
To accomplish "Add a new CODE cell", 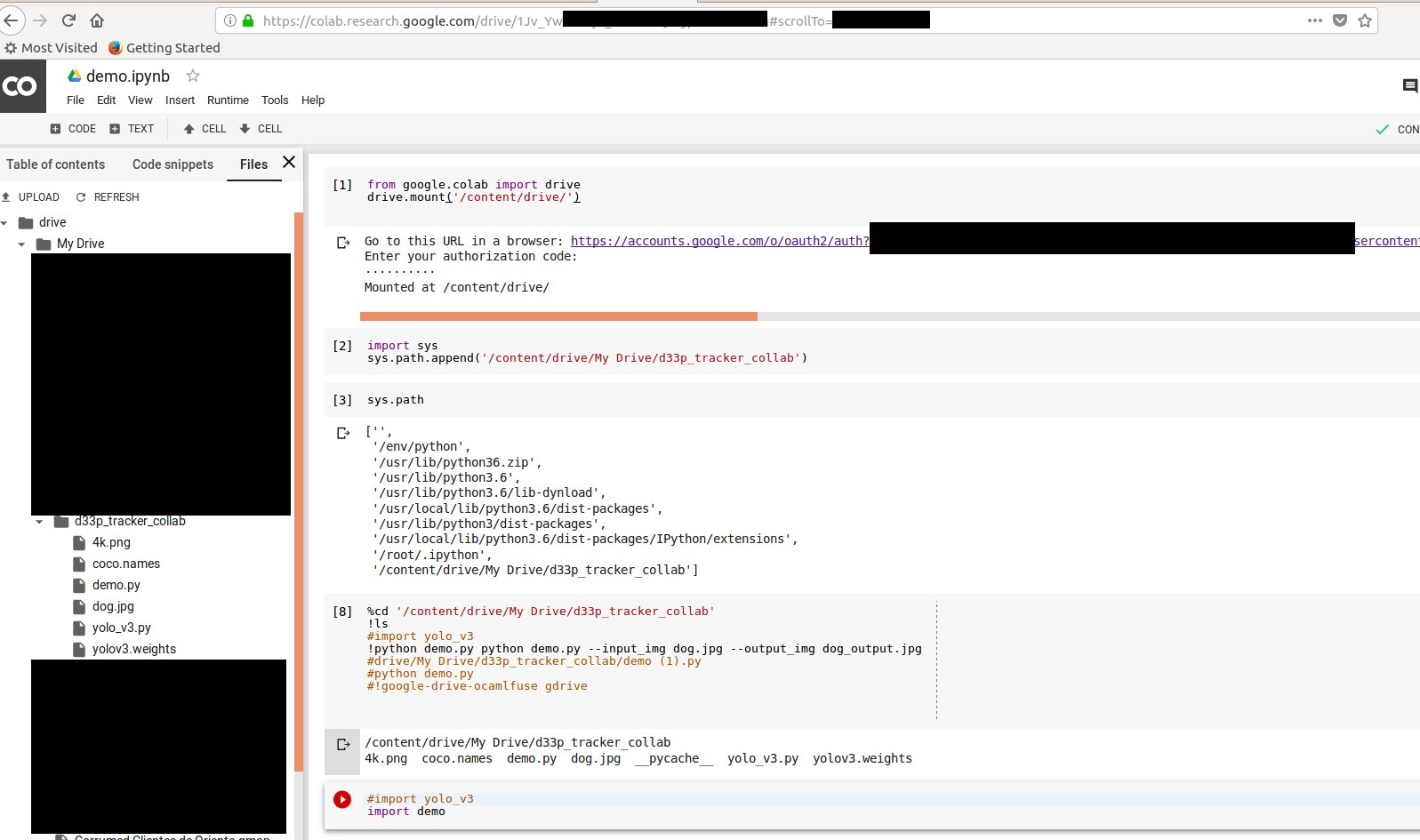I will coord(73,129).
